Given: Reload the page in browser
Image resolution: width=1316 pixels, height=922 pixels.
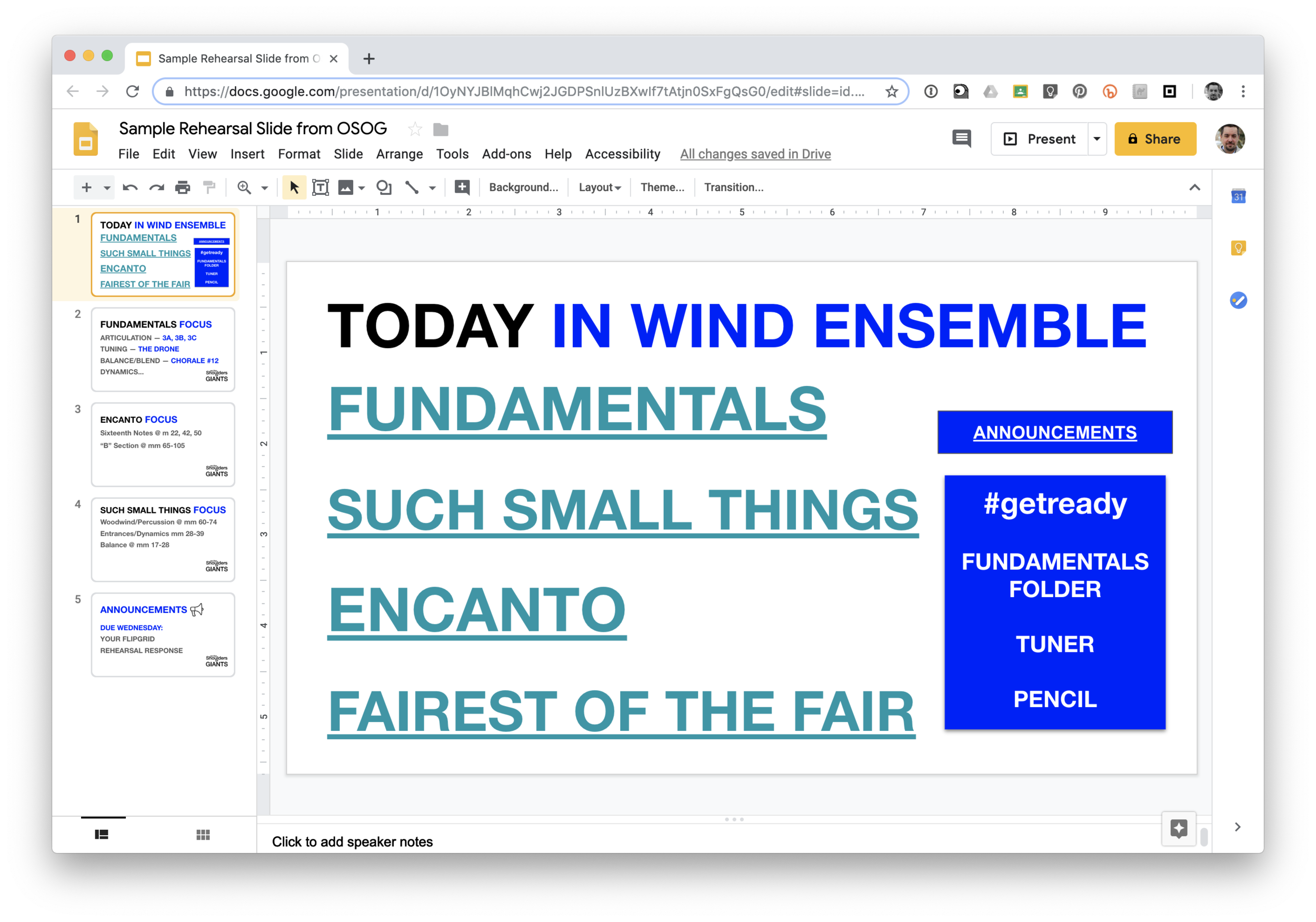Looking at the screenshot, I should pos(133,91).
